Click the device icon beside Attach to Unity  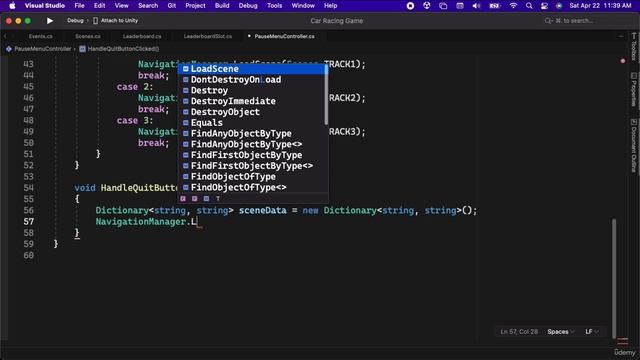pos(96,20)
